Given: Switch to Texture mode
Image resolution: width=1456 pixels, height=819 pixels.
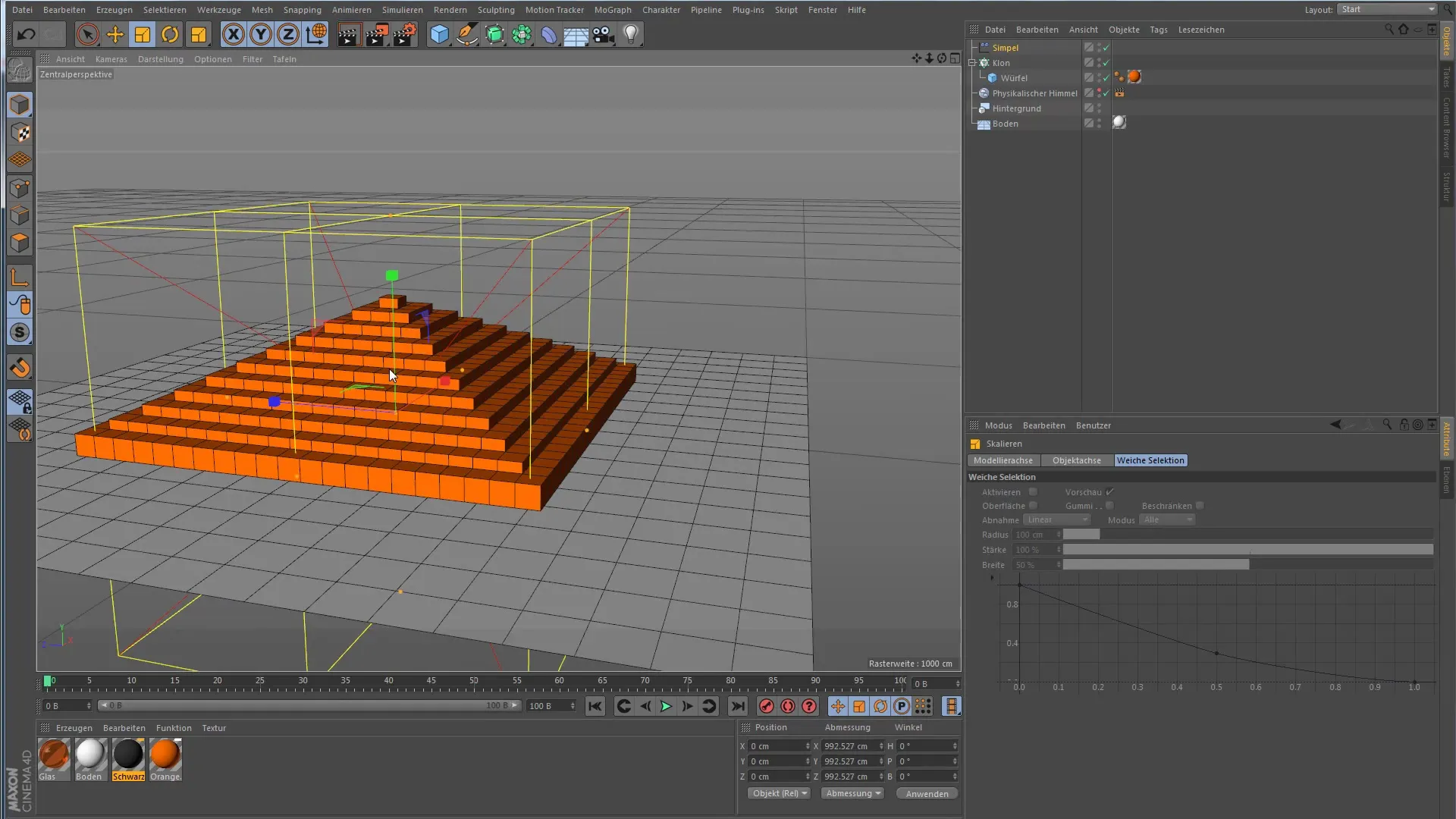Looking at the screenshot, I should point(20,133).
